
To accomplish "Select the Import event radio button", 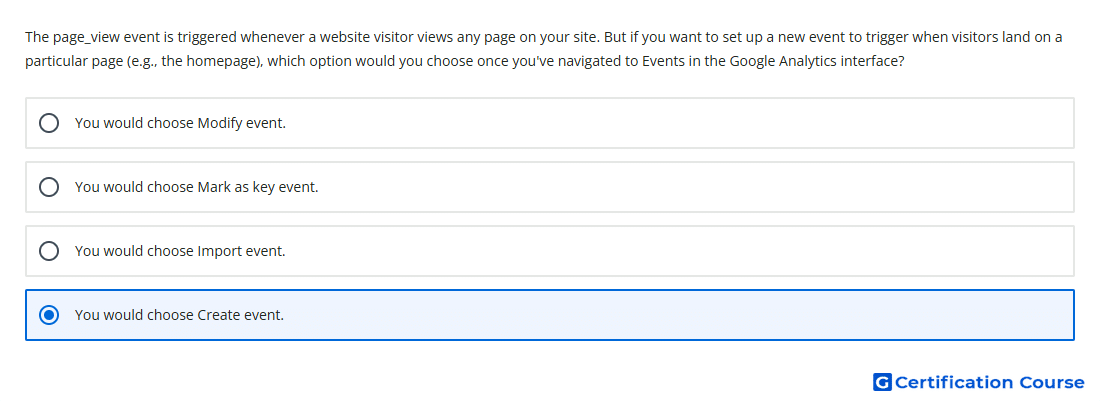I will (49, 251).
